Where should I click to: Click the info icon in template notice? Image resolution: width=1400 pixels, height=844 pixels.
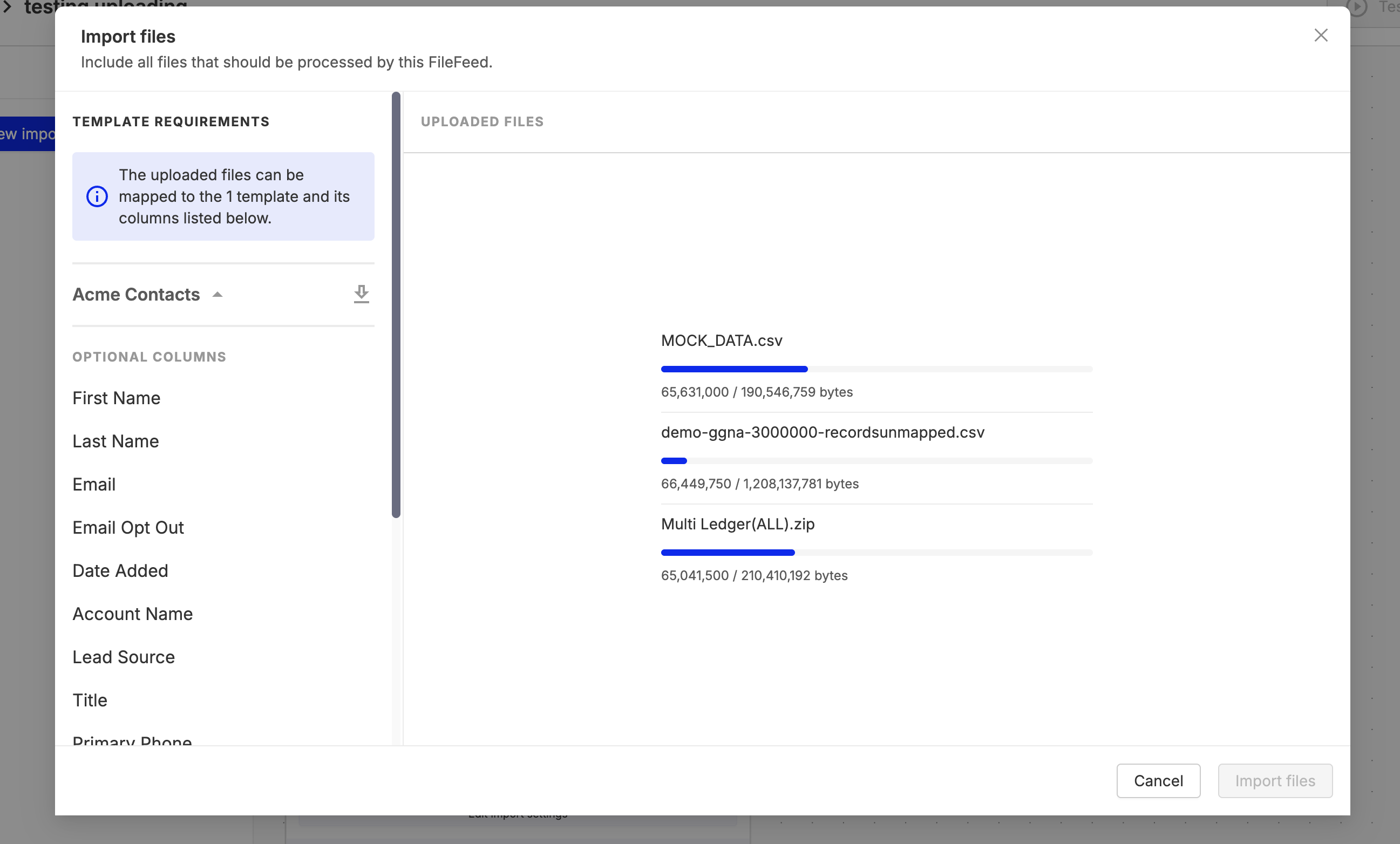(97, 196)
